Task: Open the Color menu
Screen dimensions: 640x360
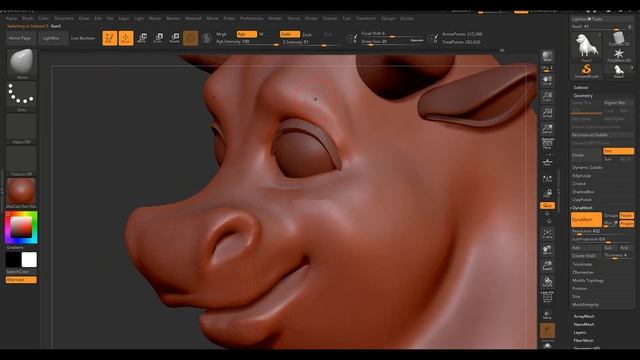Action: (43, 18)
